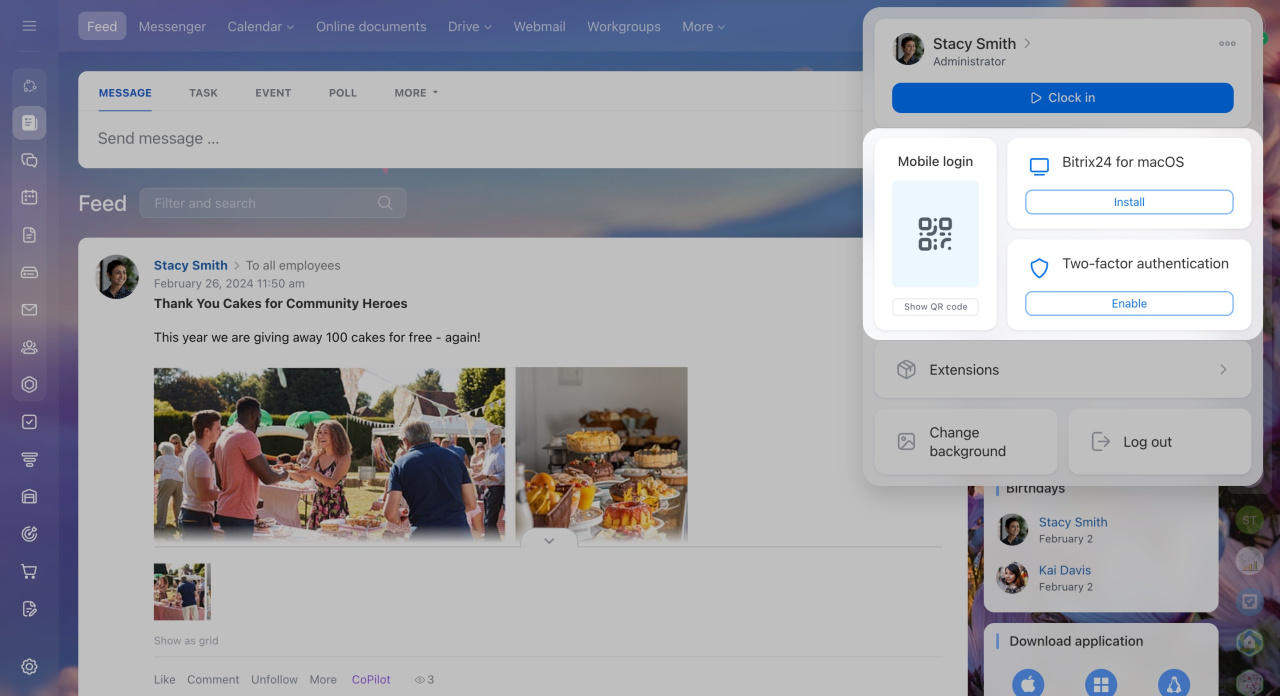Click the three-dots options in profile panel
This screenshot has width=1280, height=696.
tap(1227, 44)
